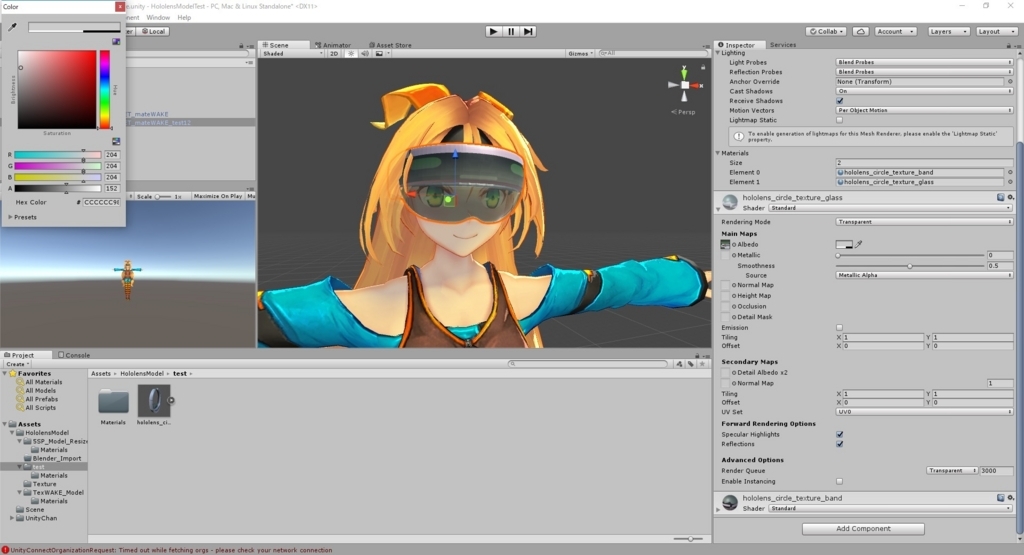Image resolution: width=1024 pixels, height=555 pixels.
Task: Toggle slider mode icon above RGB sliders
Action: [116, 141]
